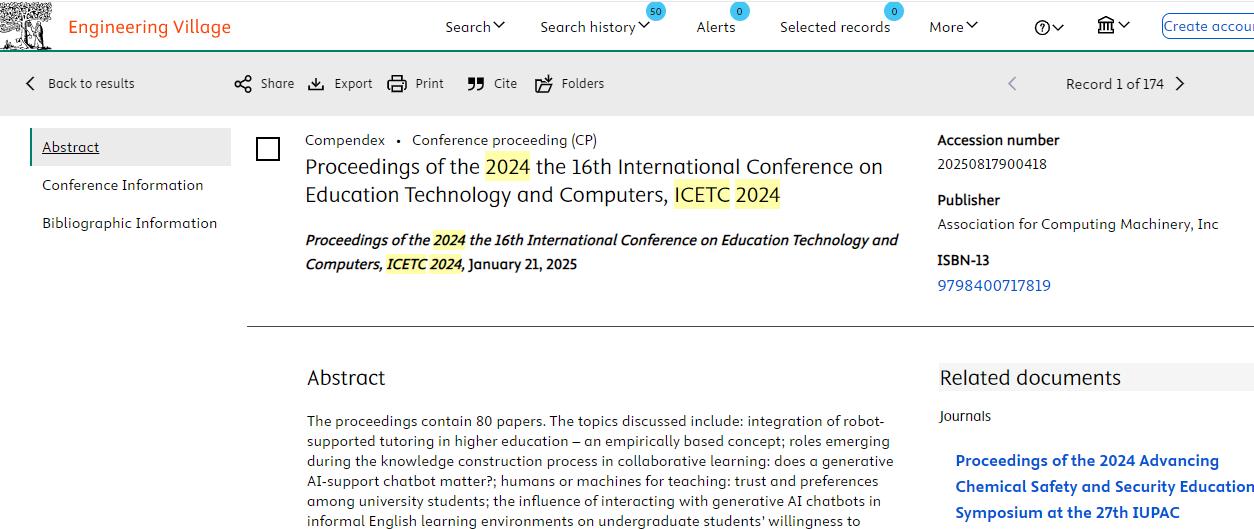
Task: Click Selected records count badge
Action: [x=894, y=12]
